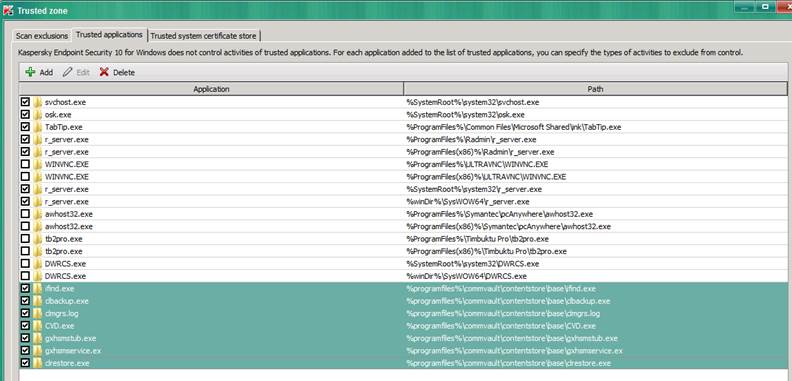Image resolution: width=792 pixels, height=381 pixels.
Task: Check DWRCS.exe checkbox in %SystemRoot%\system32 row
Action: [x=25, y=263]
